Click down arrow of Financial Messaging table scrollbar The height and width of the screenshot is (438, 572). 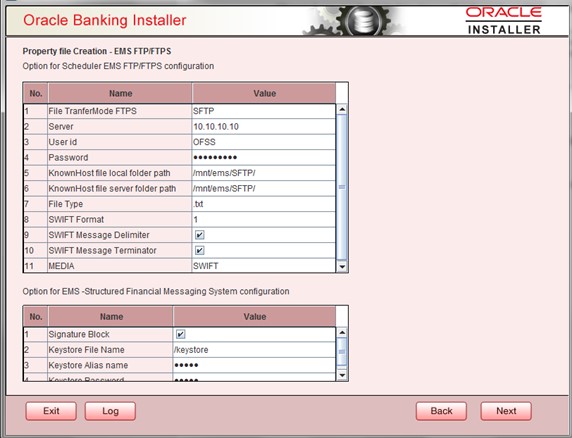coord(342,375)
